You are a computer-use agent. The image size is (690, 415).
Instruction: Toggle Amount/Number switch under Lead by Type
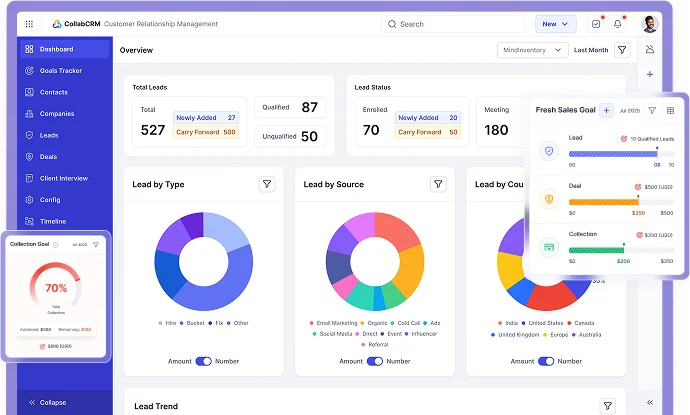[204, 361]
